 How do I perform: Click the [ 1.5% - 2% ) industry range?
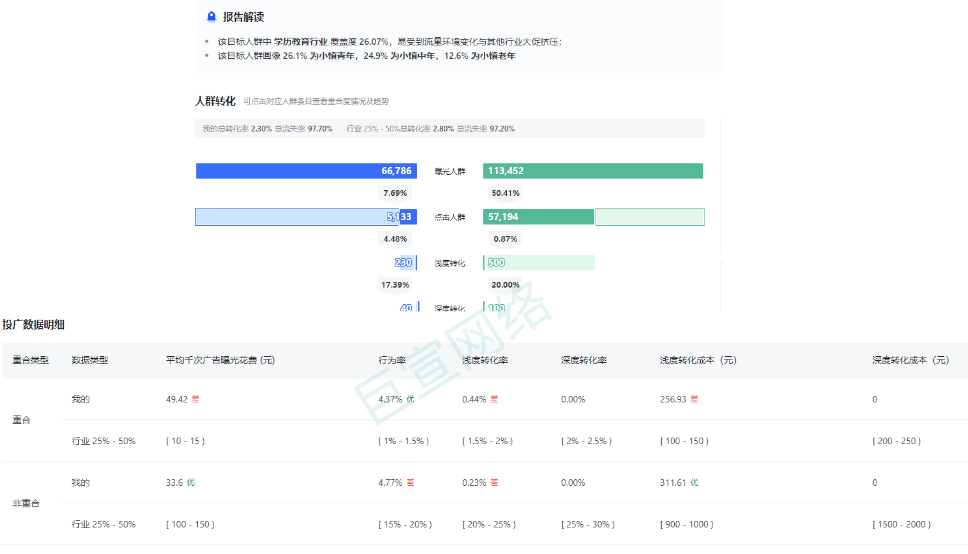[488, 441]
